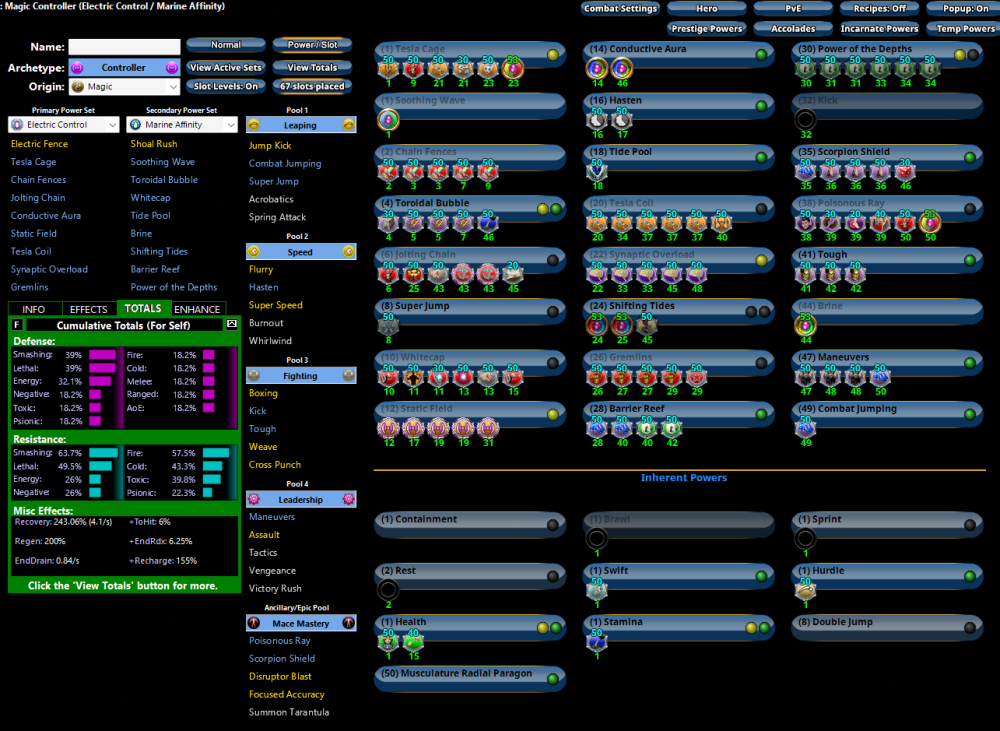Expand the Electric Control primary power set dropdown

(x=64, y=125)
